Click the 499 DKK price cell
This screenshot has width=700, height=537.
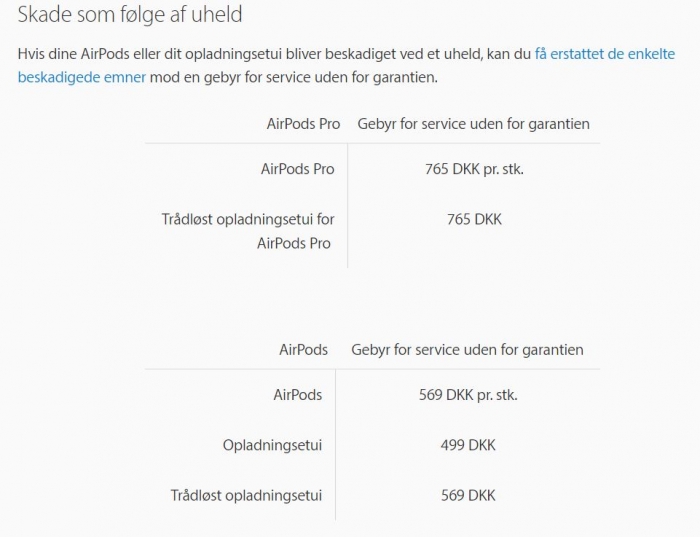468,445
